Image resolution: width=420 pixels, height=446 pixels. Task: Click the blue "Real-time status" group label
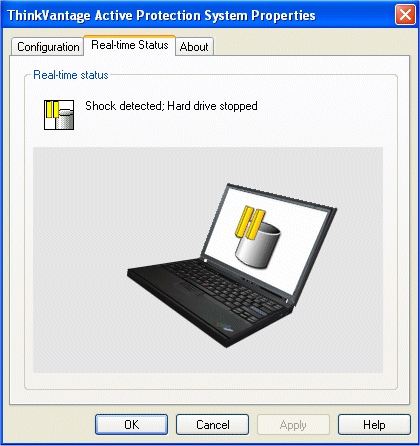click(x=71, y=75)
